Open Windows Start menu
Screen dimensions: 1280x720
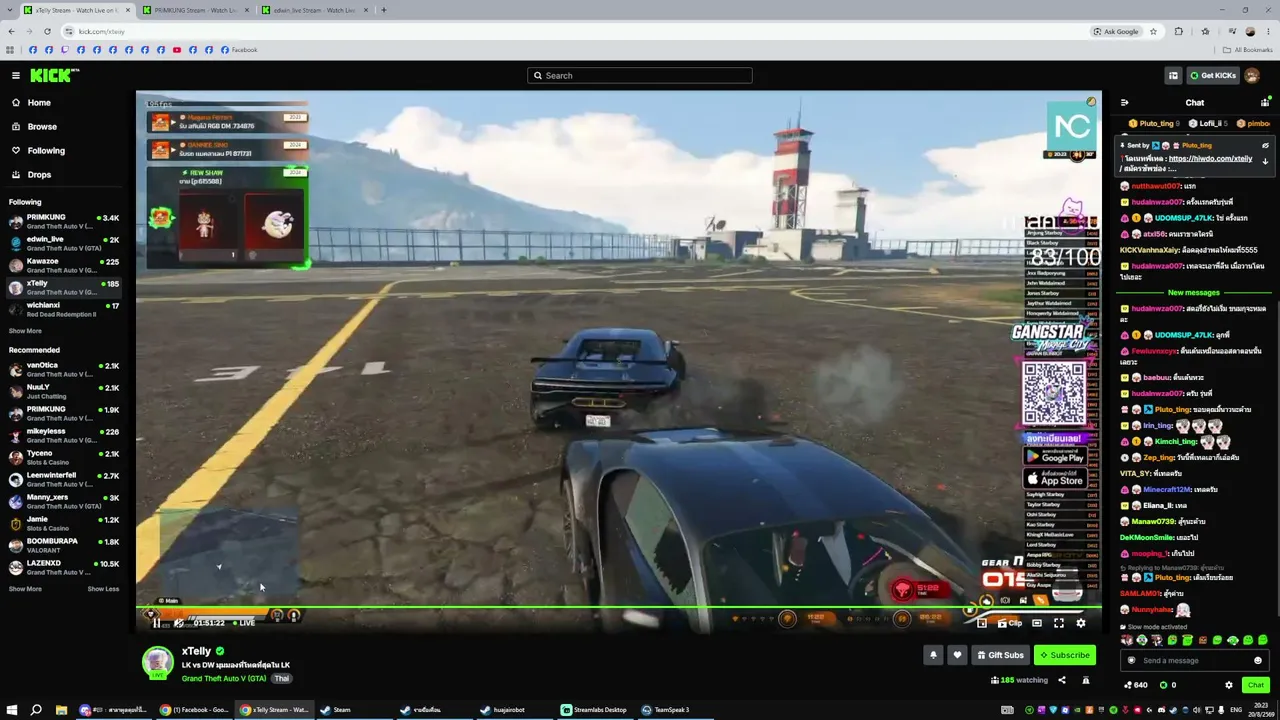[x=12, y=710]
